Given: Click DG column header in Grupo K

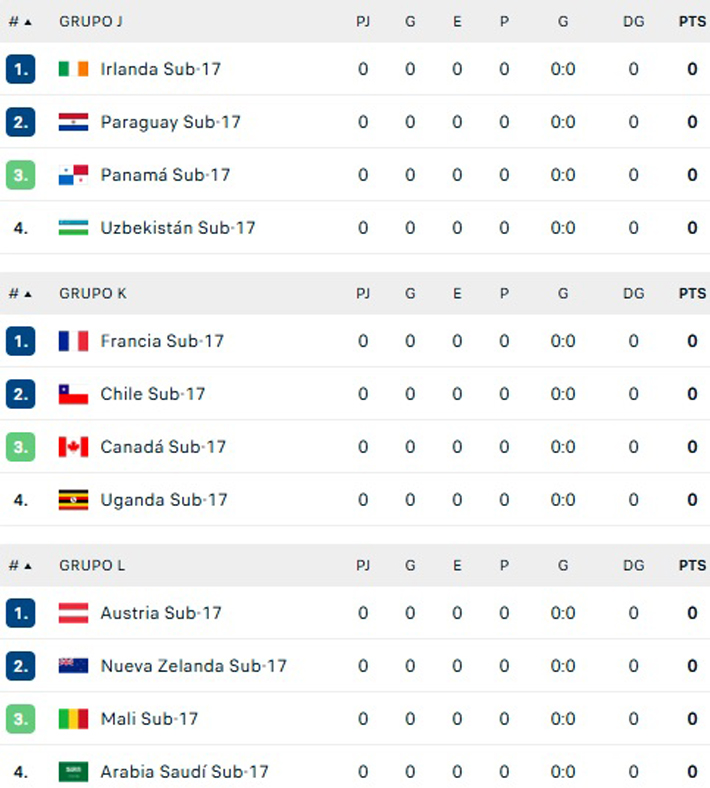Looking at the screenshot, I should tap(633, 294).
